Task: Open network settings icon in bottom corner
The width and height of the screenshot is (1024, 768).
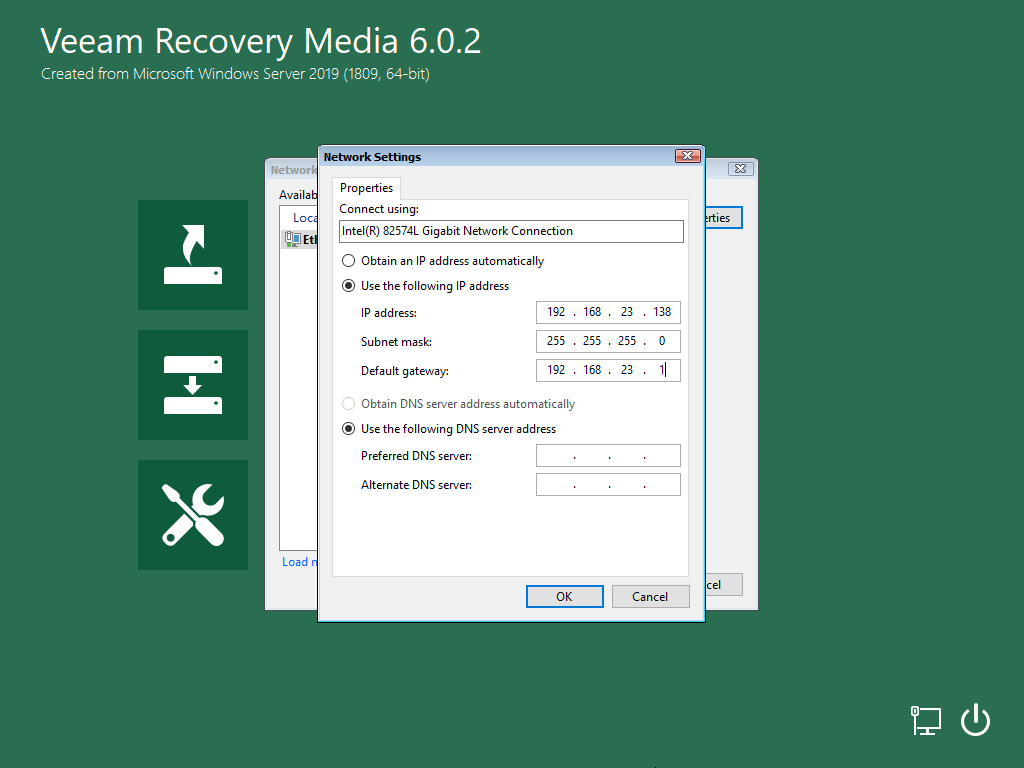Action: tap(925, 720)
